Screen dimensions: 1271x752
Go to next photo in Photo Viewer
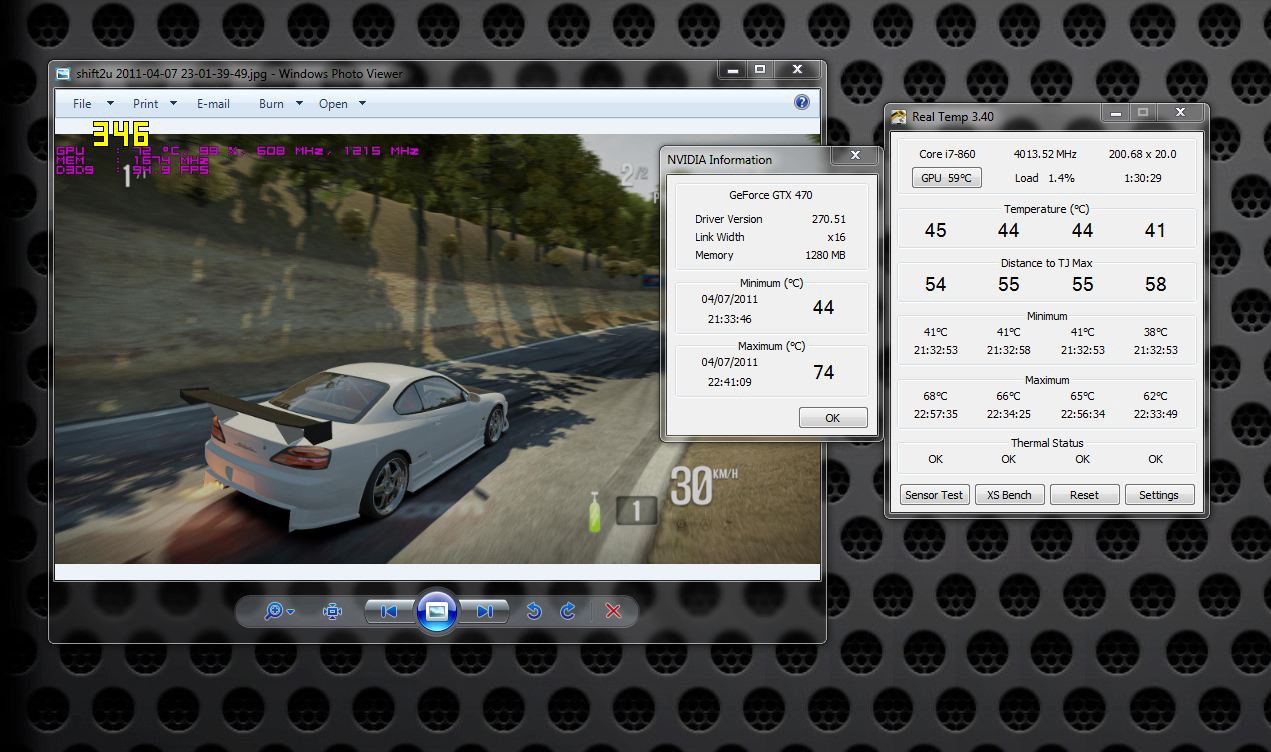484,611
